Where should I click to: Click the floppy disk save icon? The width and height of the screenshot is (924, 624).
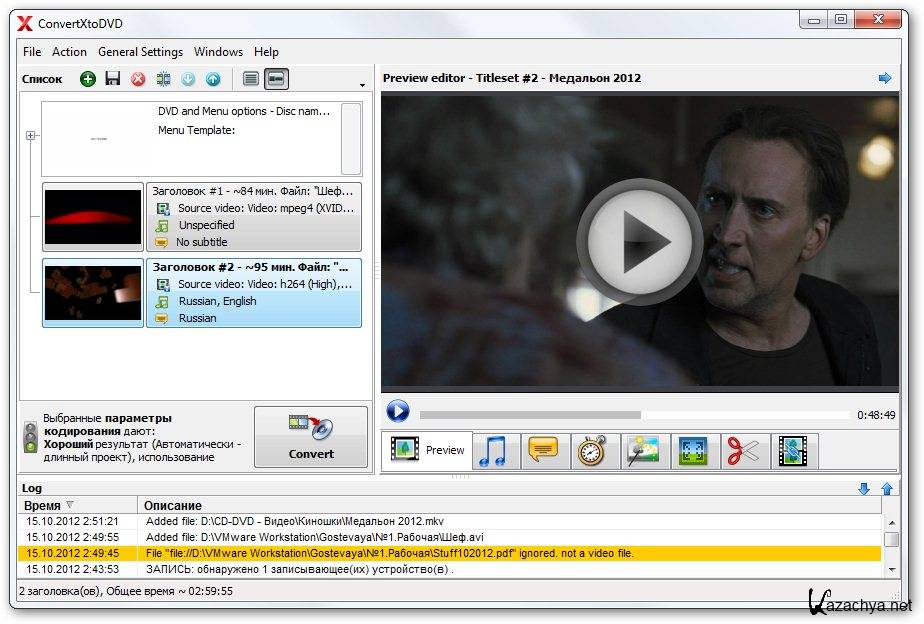click(113, 79)
